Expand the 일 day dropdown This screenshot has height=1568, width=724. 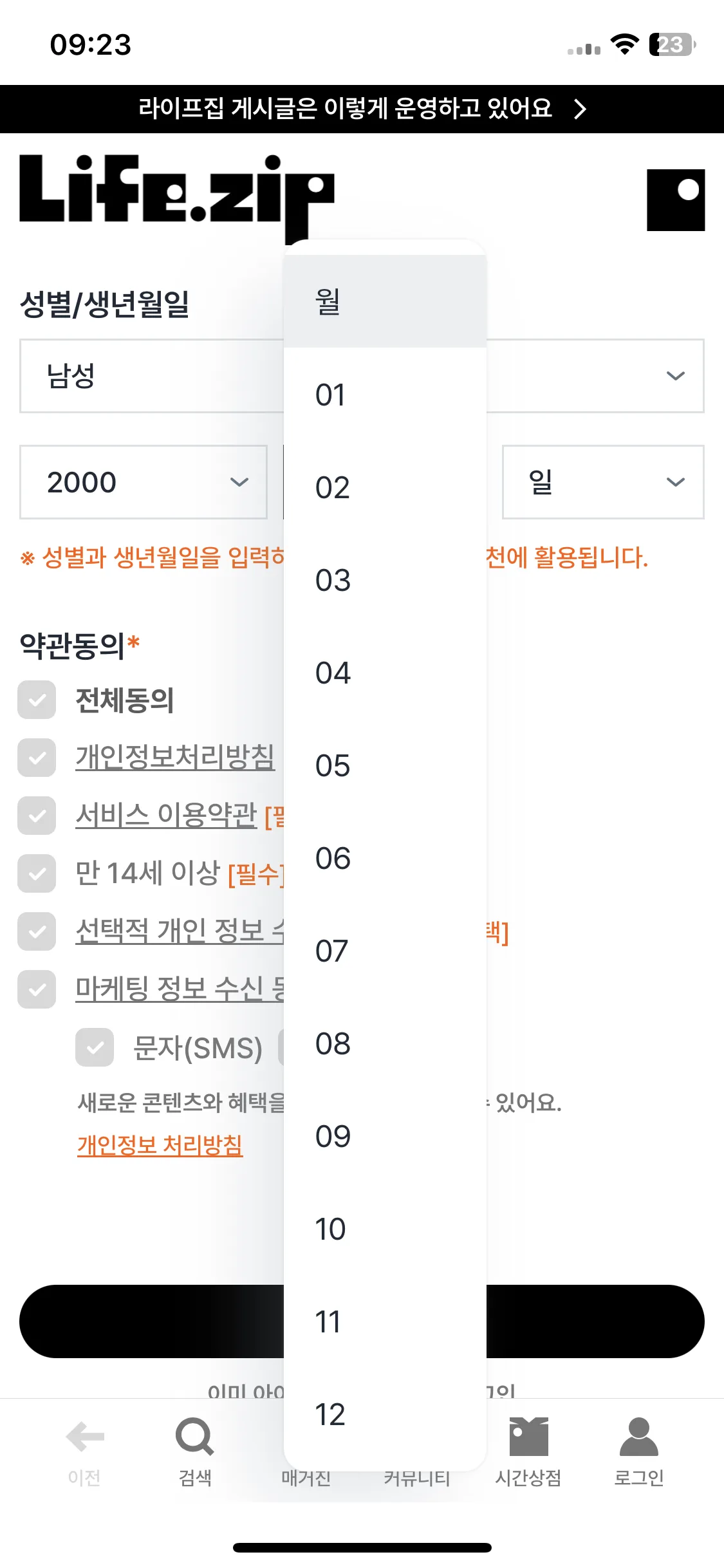pos(603,482)
